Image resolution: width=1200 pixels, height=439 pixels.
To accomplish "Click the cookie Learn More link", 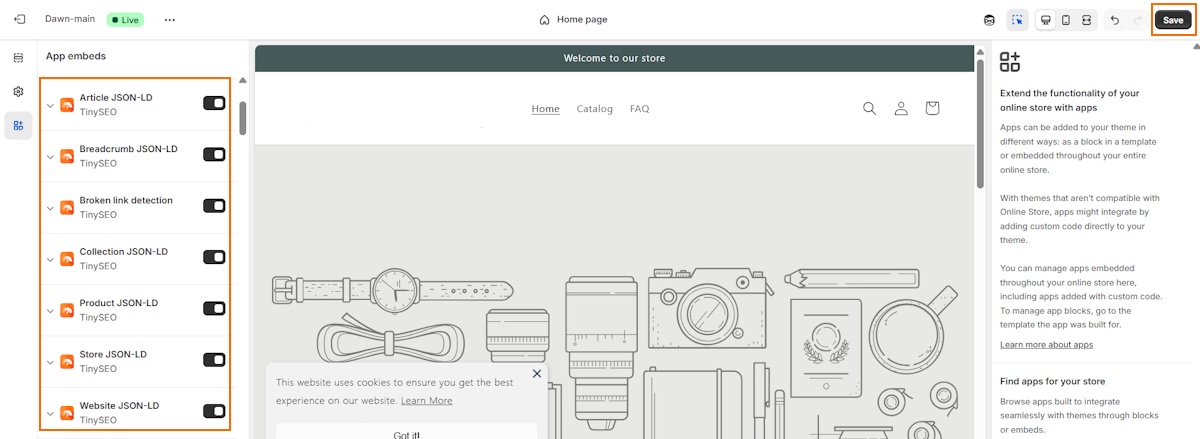I will coord(427,400).
